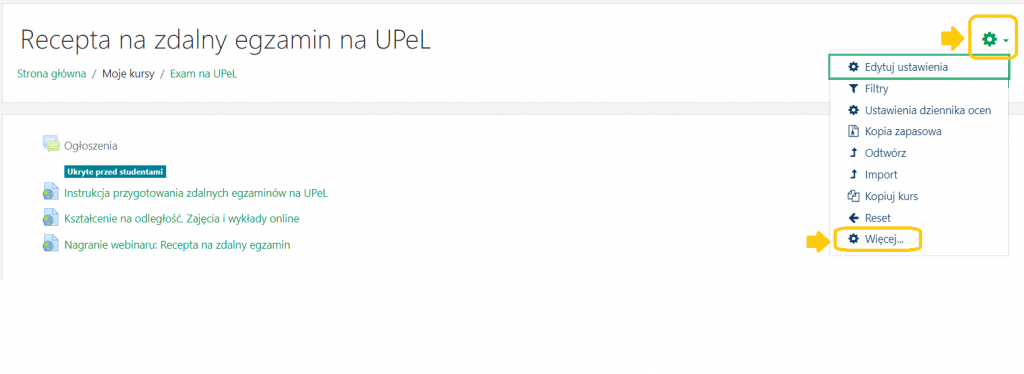Click the gear icon beside Edytuj ustawienia
The height and width of the screenshot is (374, 1024).
853,67
